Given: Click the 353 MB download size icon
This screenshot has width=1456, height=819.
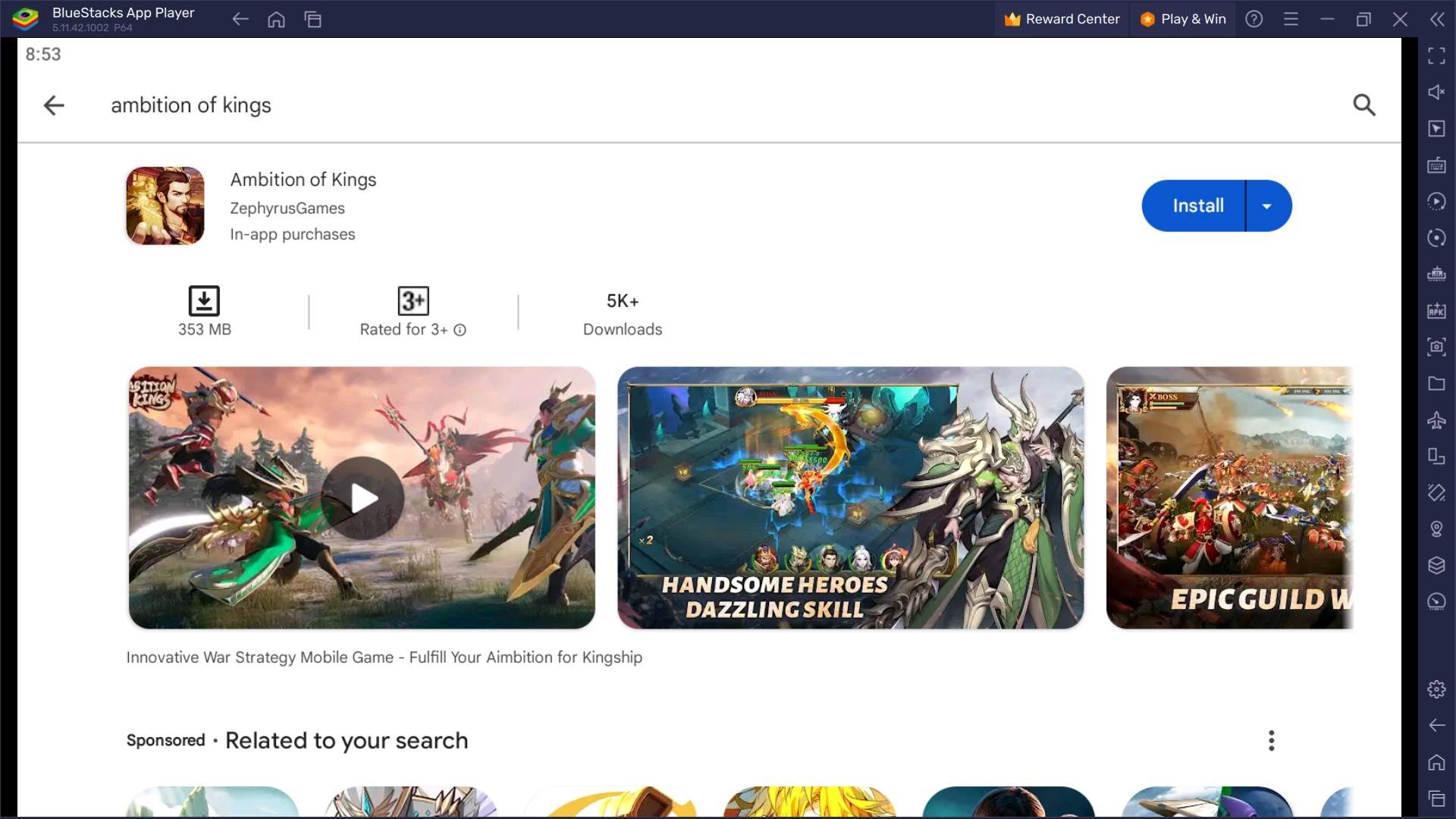Looking at the screenshot, I should [204, 301].
